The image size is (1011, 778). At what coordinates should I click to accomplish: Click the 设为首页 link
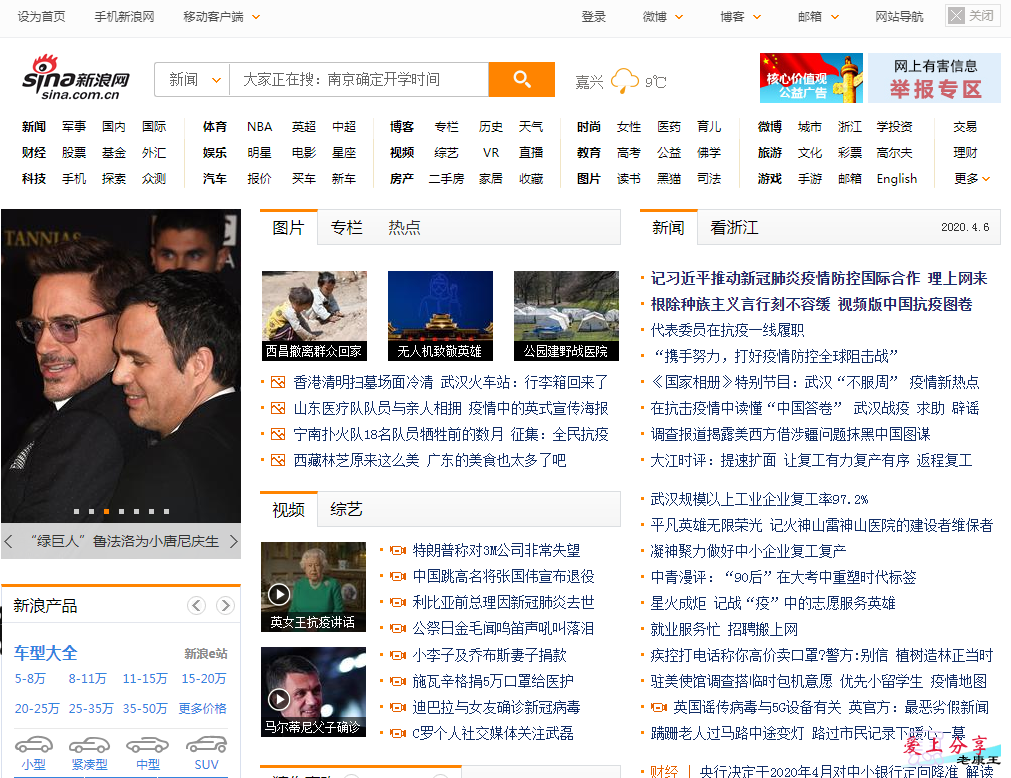41,17
